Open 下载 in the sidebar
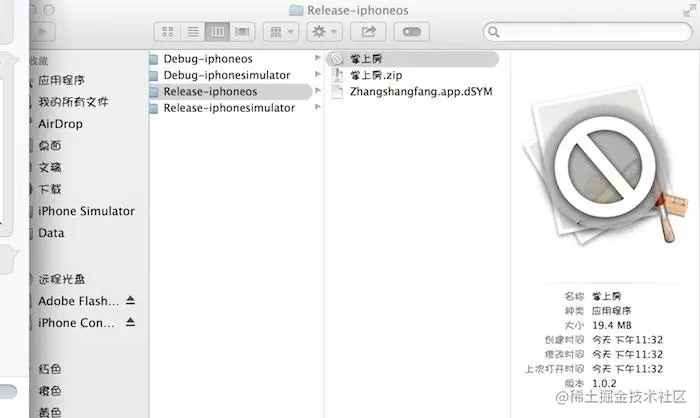Viewport: 700px width, 418px height. coord(50,189)
